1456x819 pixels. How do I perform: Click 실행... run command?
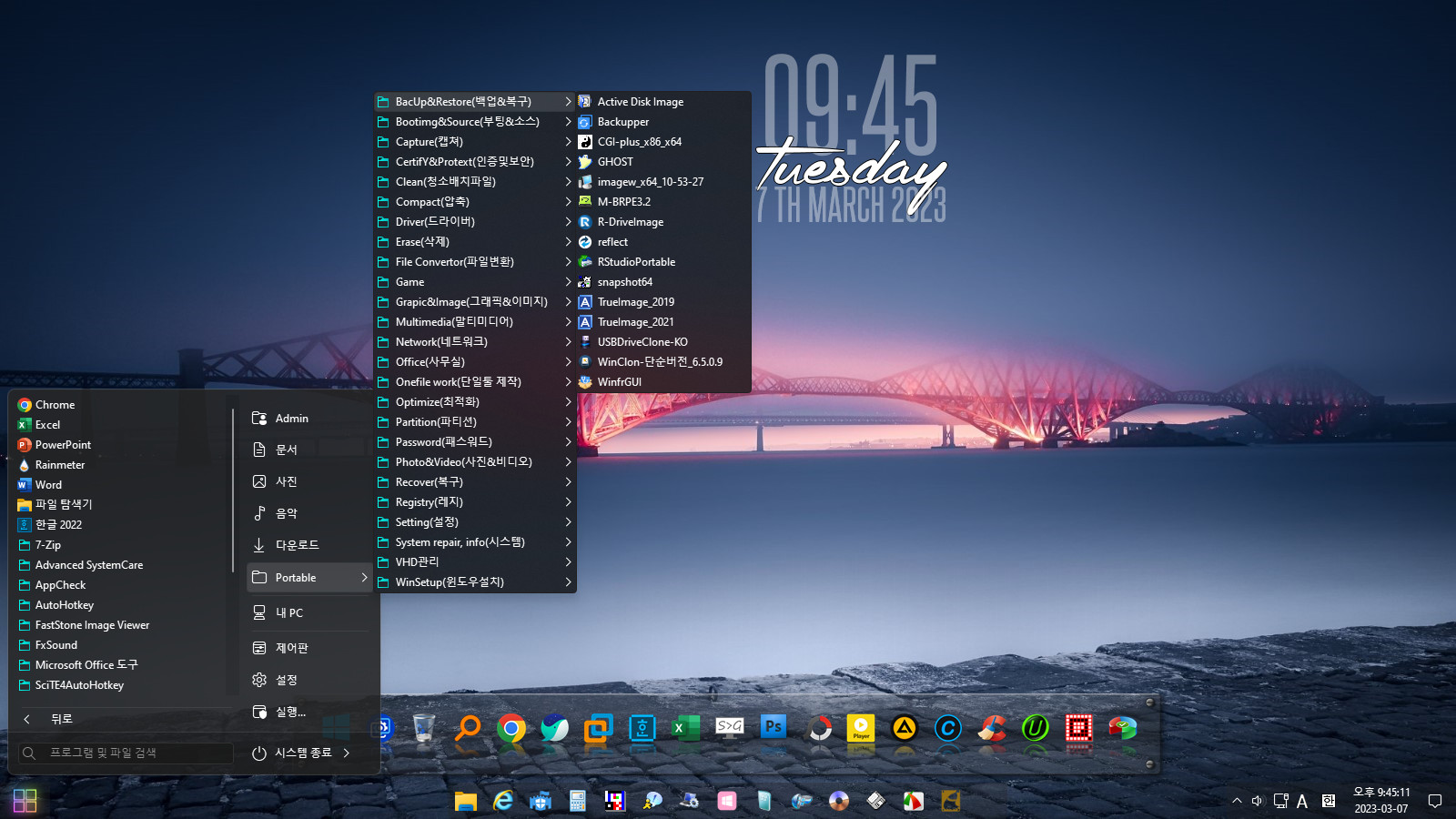[x=309, y=712]
